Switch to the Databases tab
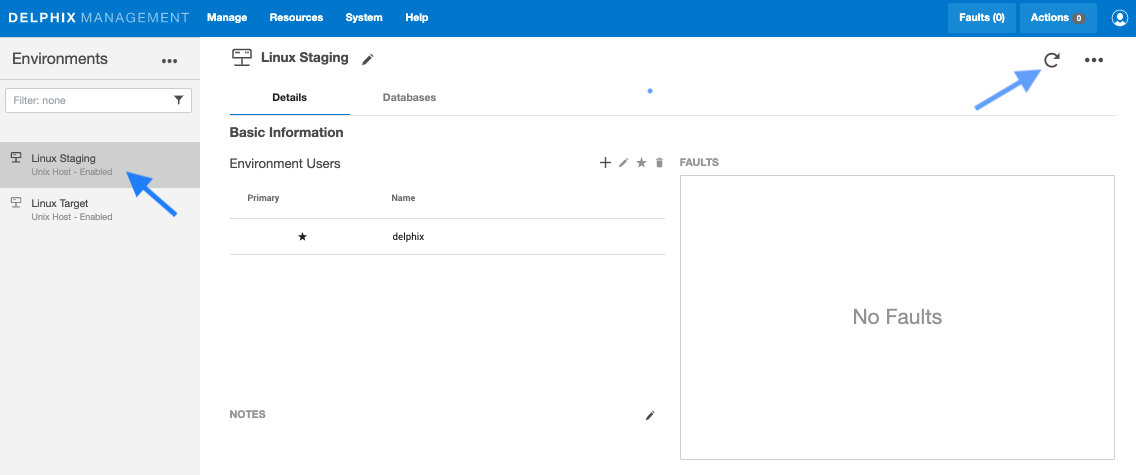1136x475 pixels. (409, 98)
